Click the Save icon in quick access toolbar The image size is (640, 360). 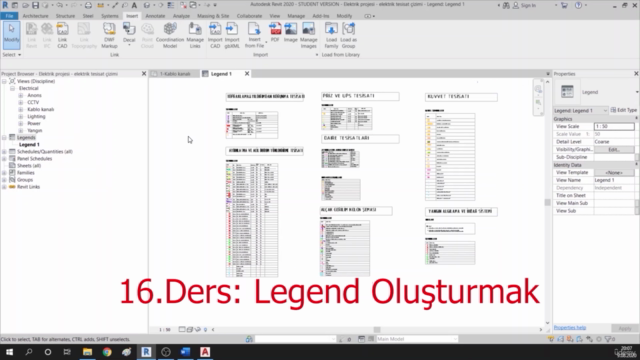pos(36,5)
